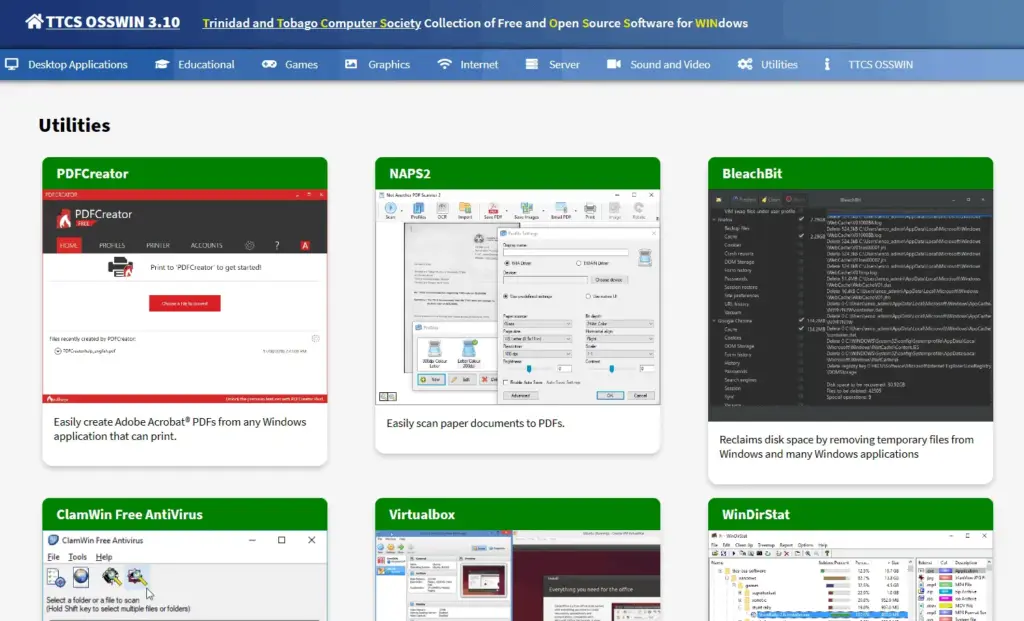Select the NAPS2 card heading
The image size is (1024, 621).
click(412, 173)
